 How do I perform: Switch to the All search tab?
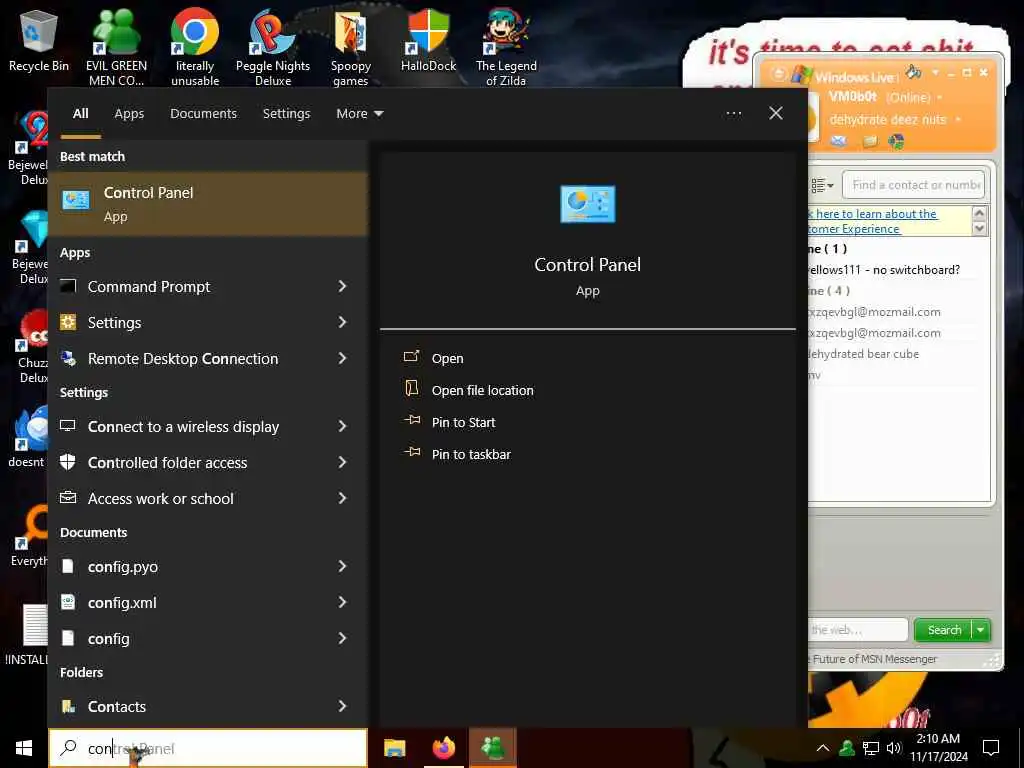point(80,114)
